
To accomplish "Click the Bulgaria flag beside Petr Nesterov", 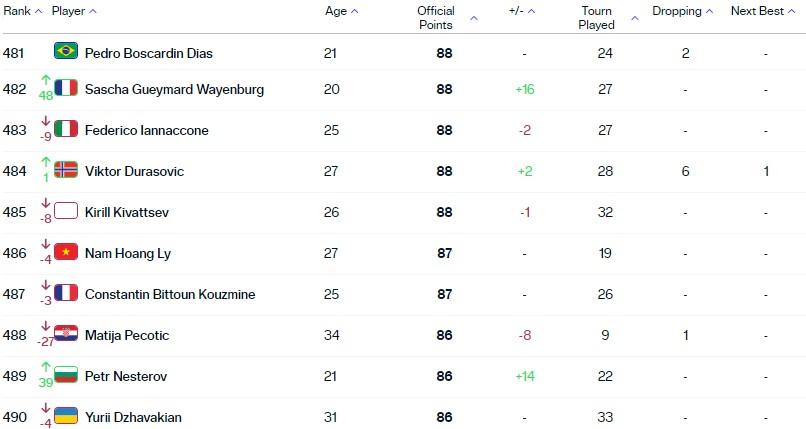I will pyautogui.click(x=66, y=375).
